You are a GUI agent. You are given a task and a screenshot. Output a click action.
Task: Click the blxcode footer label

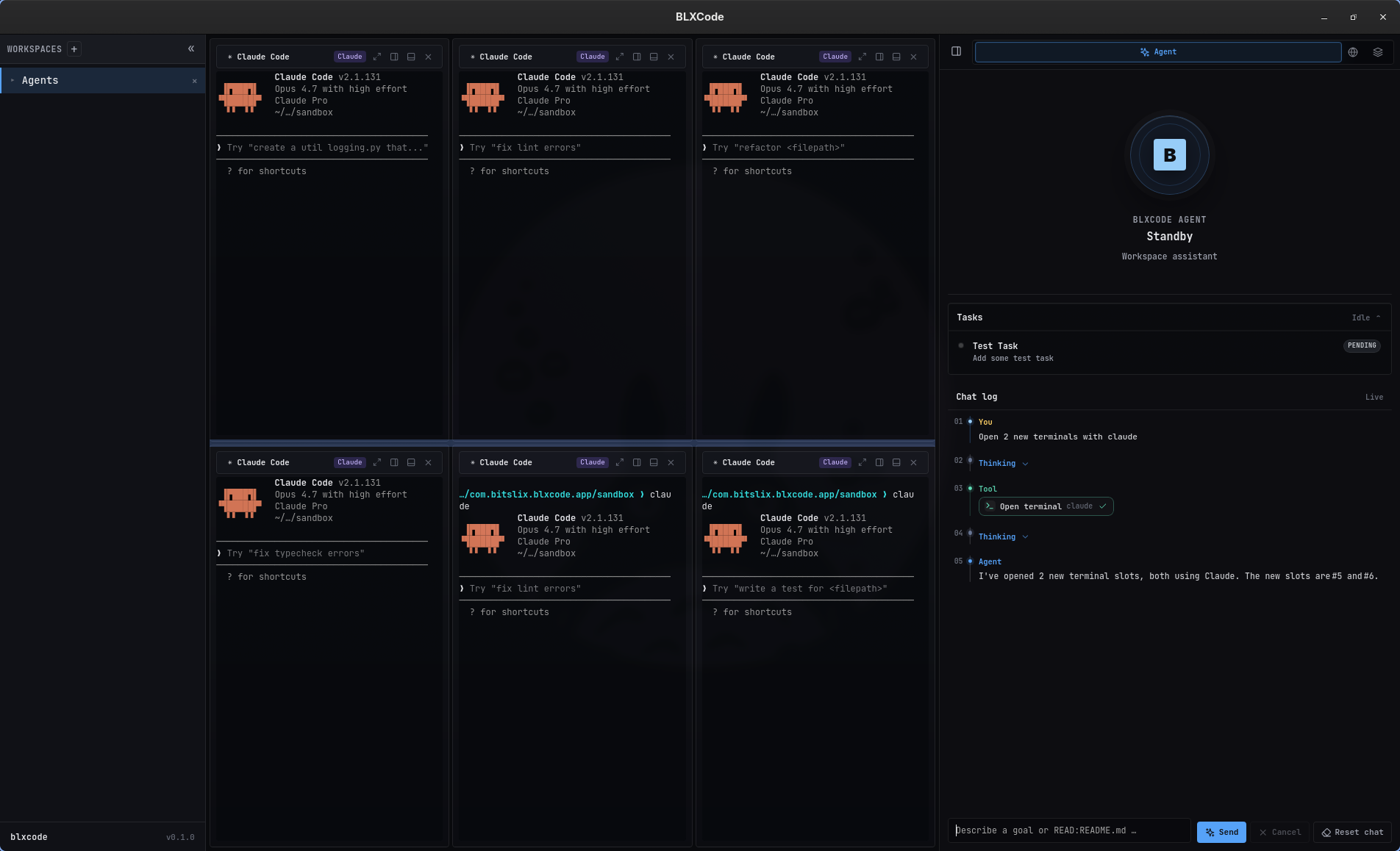coord(29,837)
